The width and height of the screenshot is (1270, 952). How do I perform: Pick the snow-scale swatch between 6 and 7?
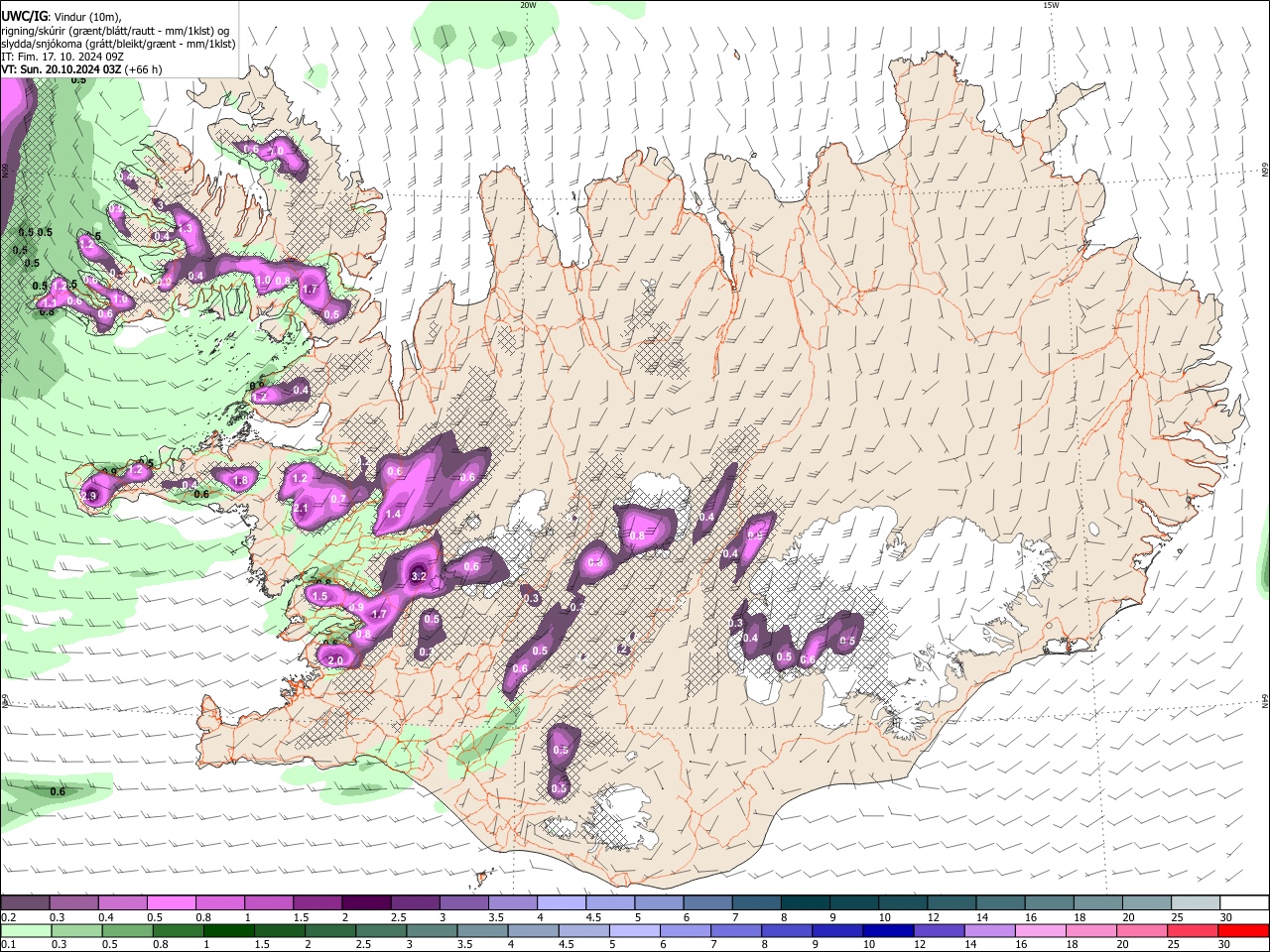point(706,902)
